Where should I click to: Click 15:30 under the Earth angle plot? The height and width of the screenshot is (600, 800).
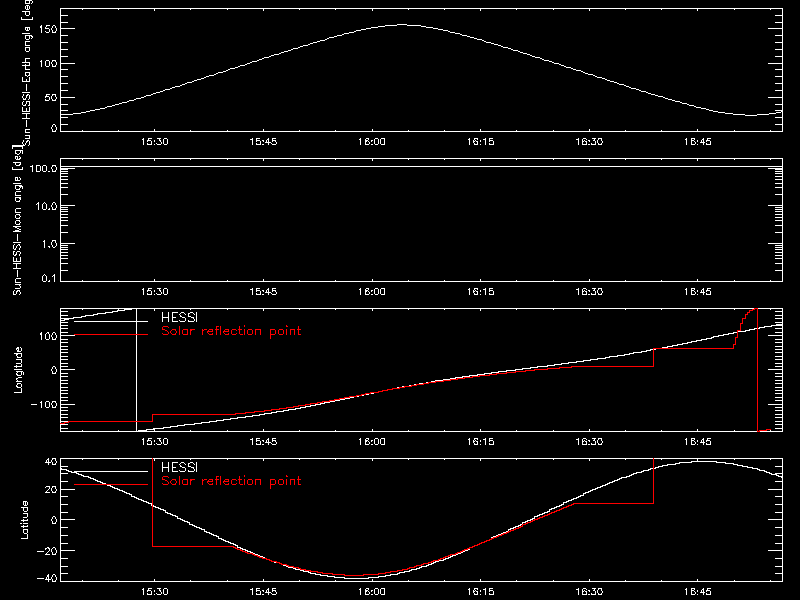[x=155, y=142]
